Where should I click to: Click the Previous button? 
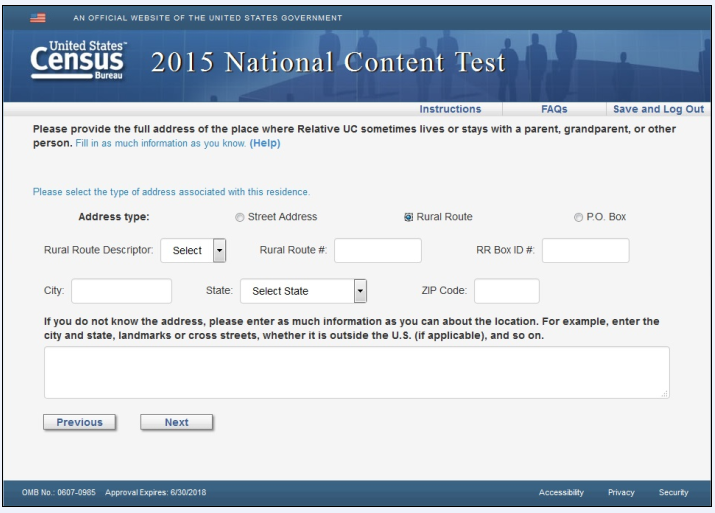click(x=79, y=422)
